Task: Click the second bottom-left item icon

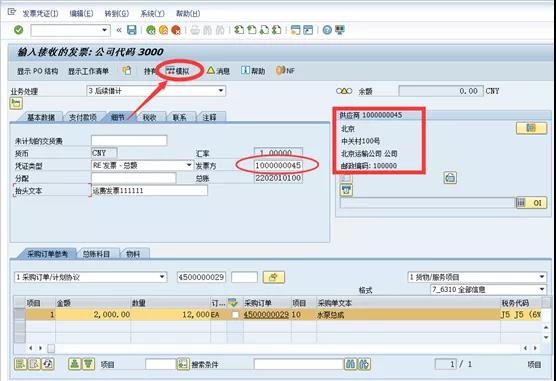Action: (x=34, y=364)
